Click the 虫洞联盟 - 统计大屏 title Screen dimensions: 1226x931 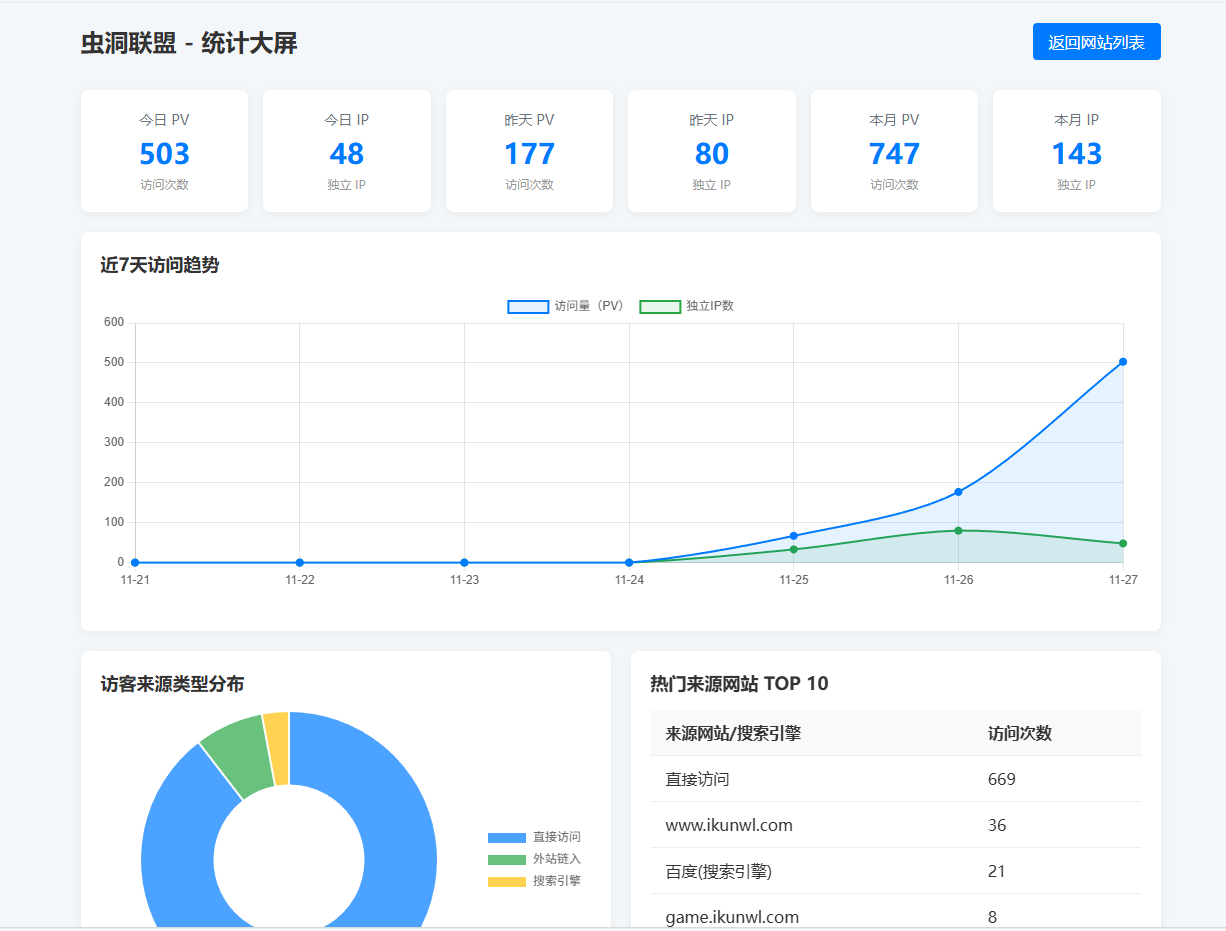pos(188,43)
